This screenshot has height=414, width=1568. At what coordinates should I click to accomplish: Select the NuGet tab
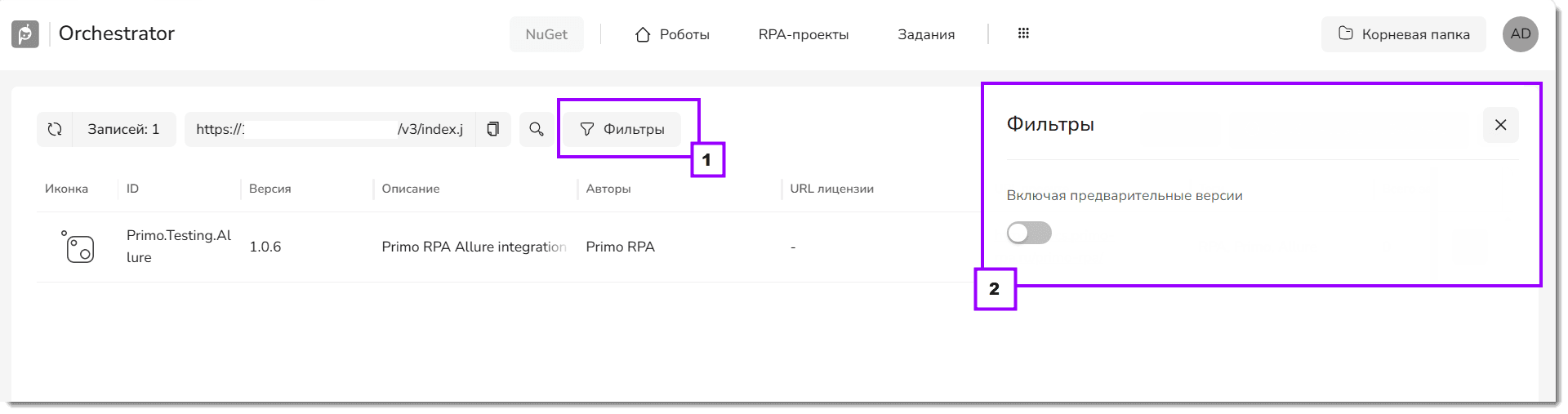[546, 34]
